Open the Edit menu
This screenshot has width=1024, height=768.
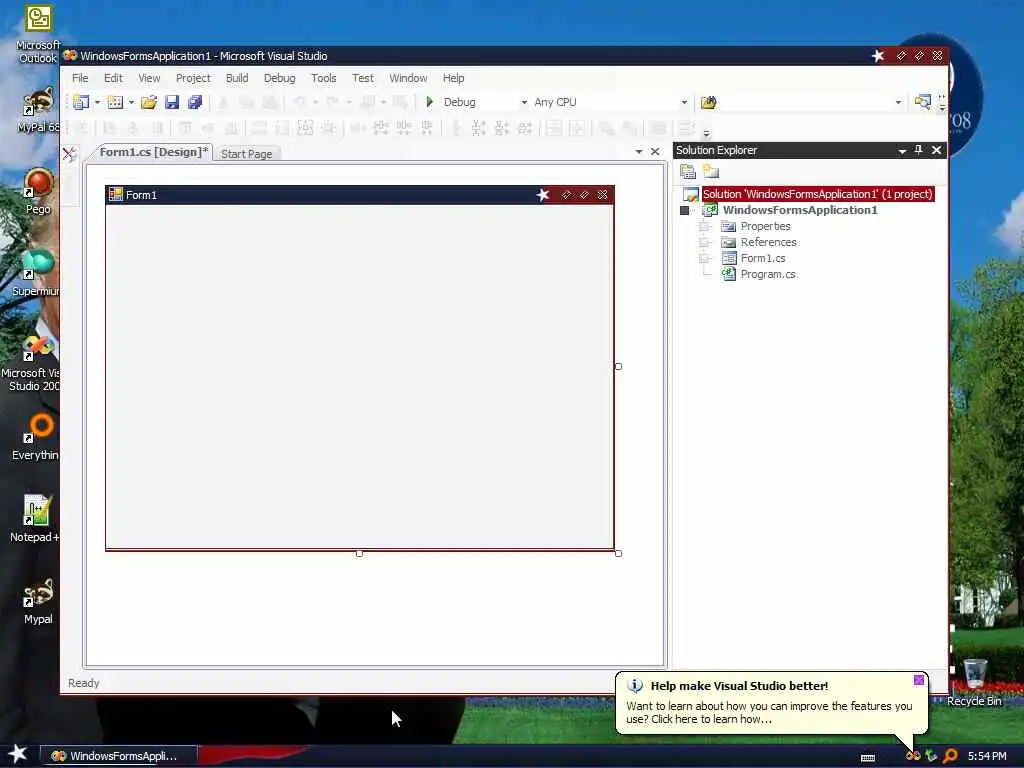pos(113,78)
